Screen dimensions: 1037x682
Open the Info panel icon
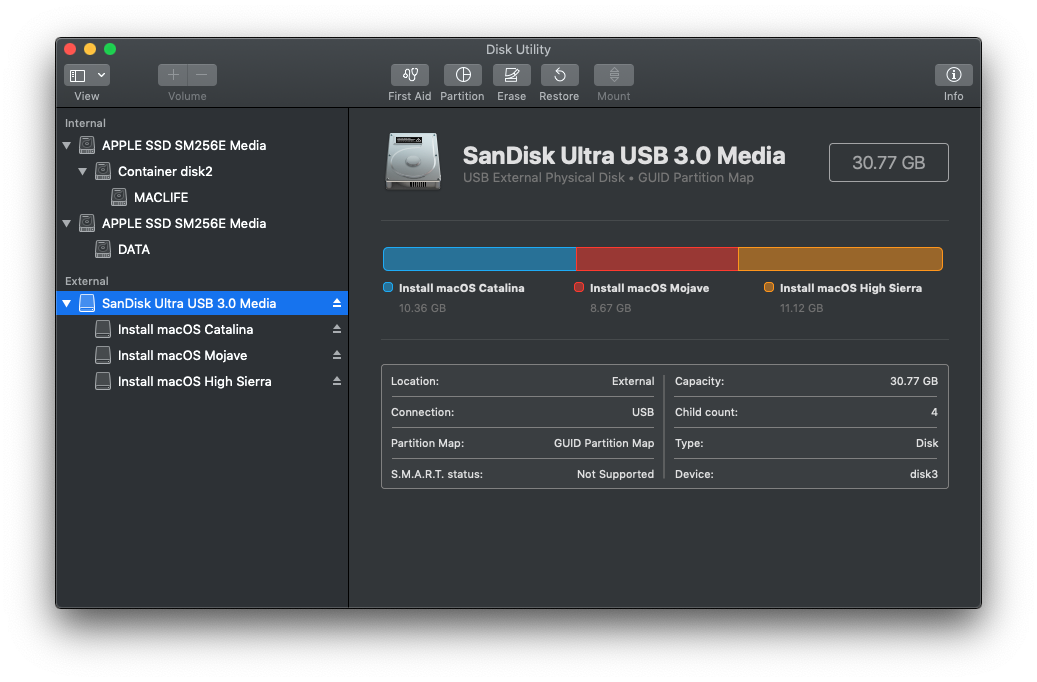(x=953, y=75)
